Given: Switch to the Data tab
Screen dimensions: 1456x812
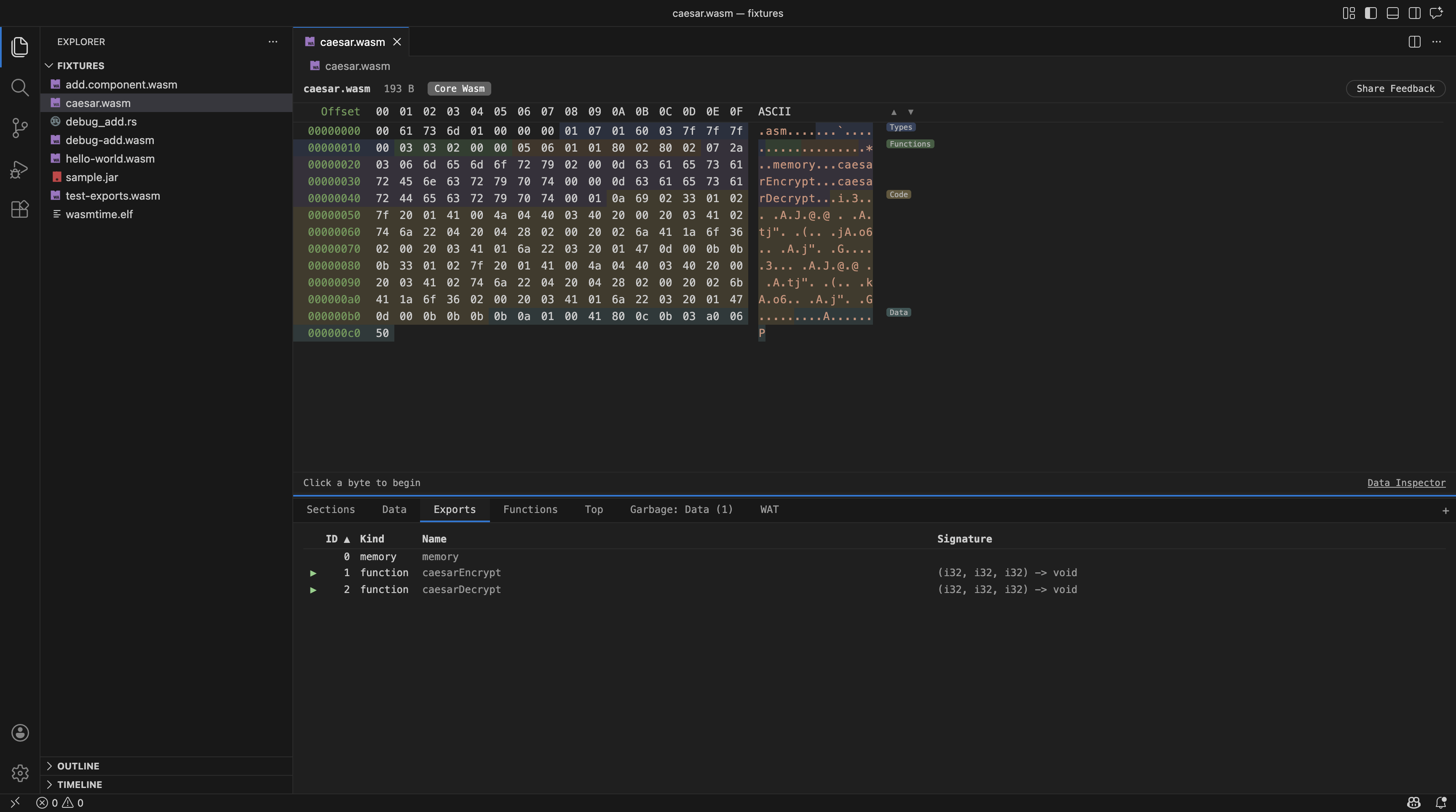Looking at the screenshot, I should click(x=394, y=510).
